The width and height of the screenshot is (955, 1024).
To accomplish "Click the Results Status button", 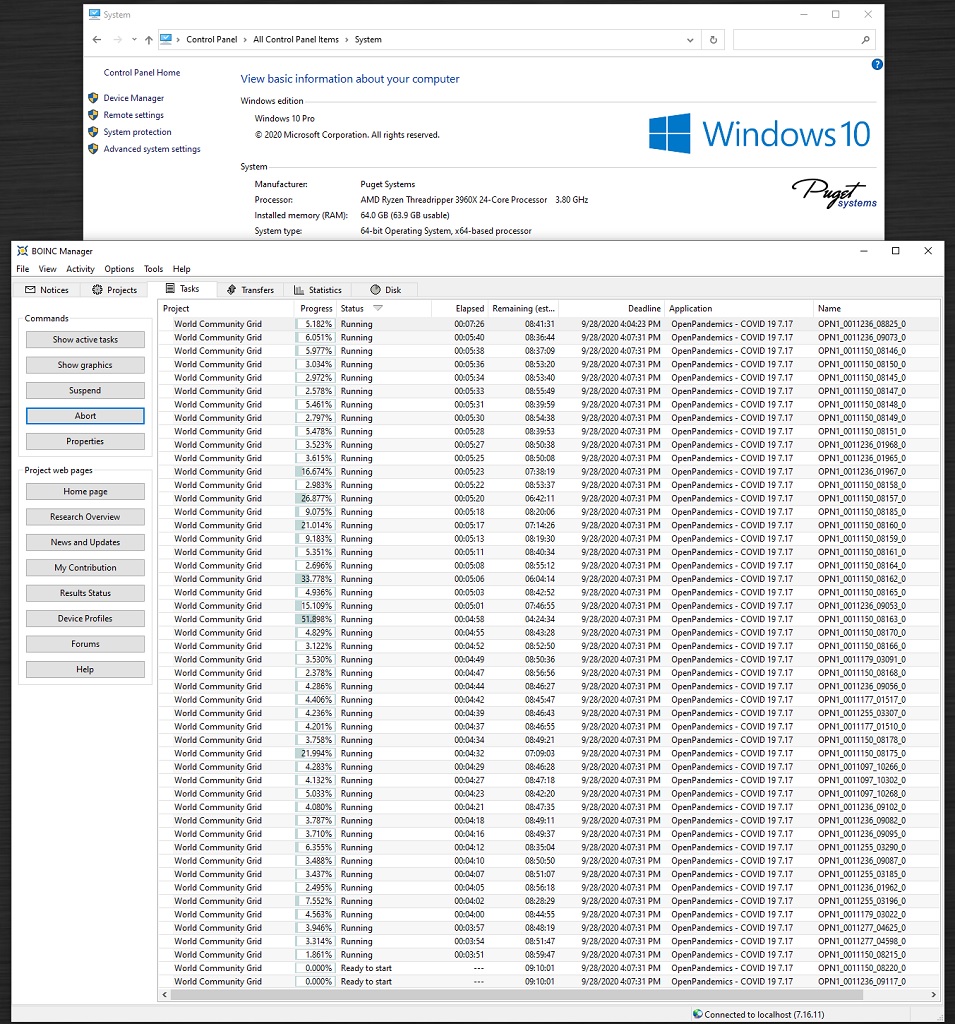I will 85,593.
